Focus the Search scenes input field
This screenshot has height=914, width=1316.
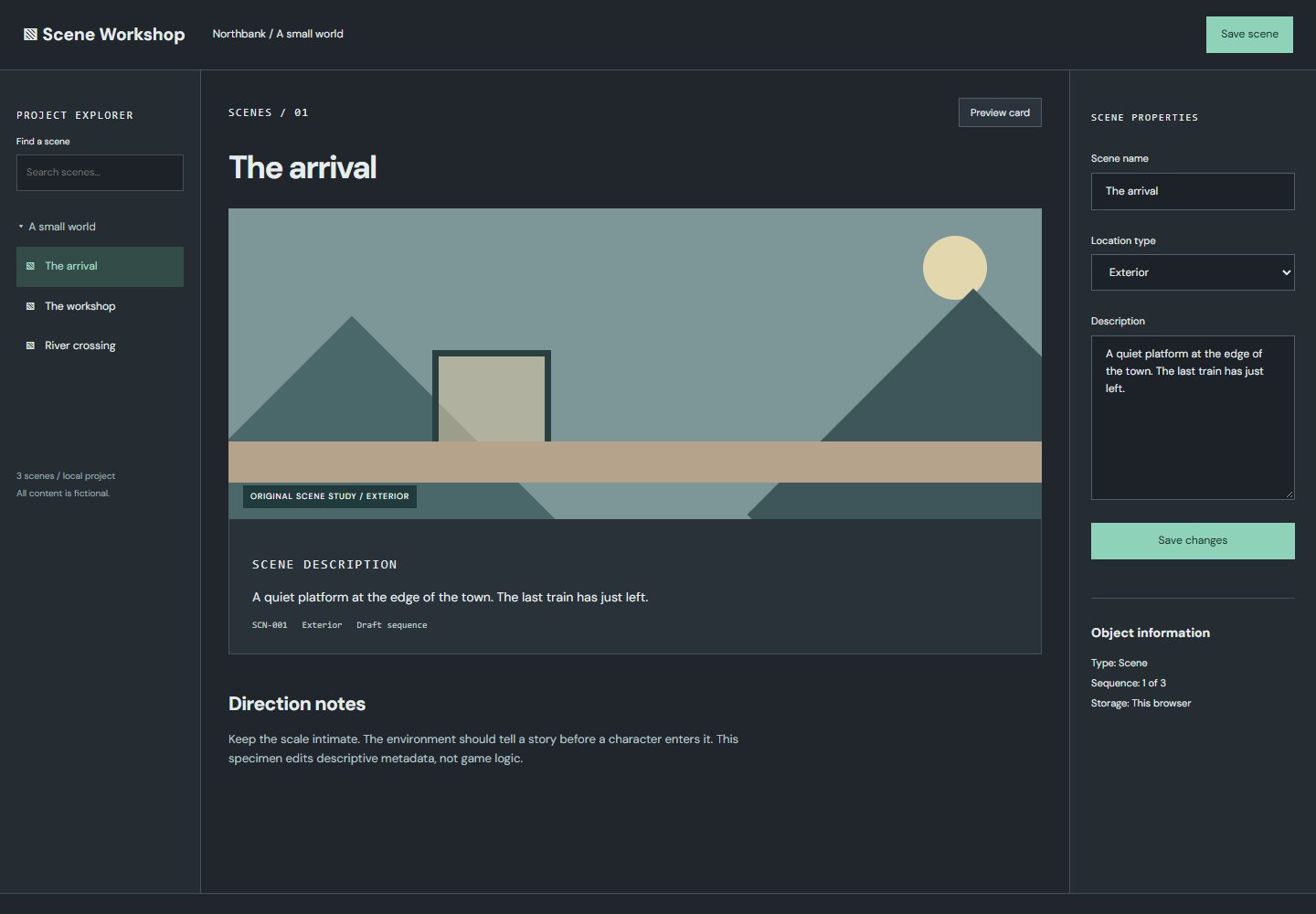click(100, 172)
